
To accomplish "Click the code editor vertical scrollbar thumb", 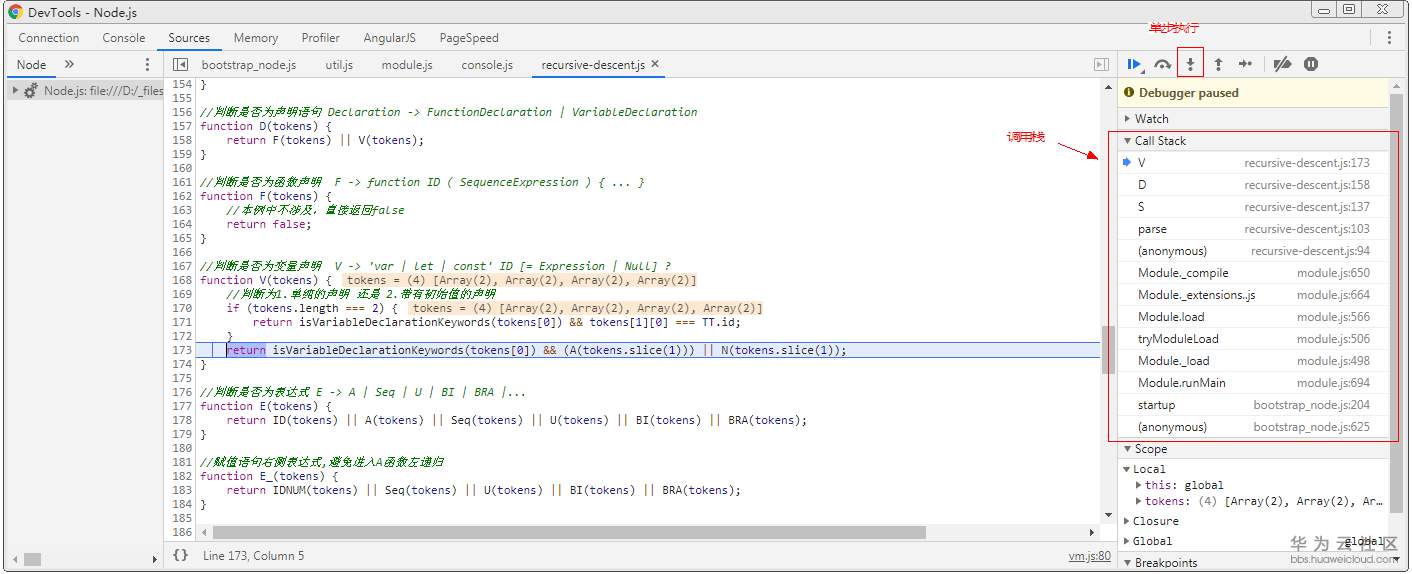I will [x=1108, y=349].
